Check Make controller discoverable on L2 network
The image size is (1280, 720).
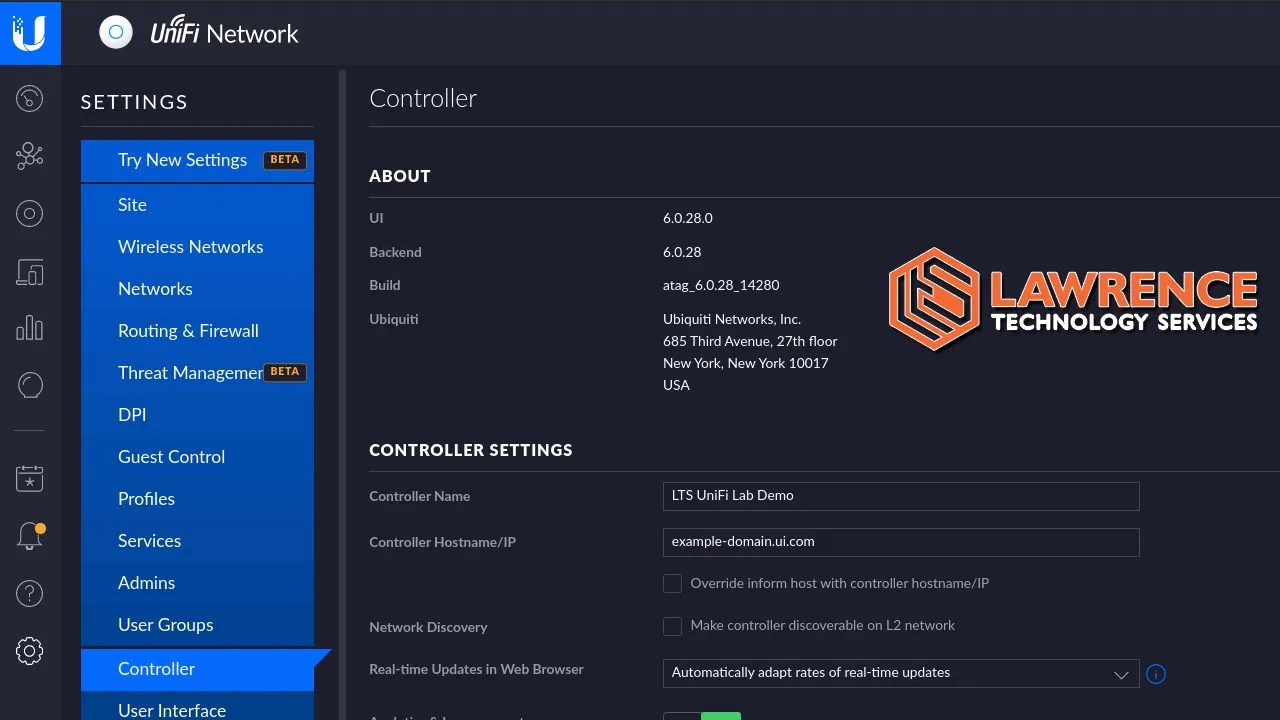673,626
